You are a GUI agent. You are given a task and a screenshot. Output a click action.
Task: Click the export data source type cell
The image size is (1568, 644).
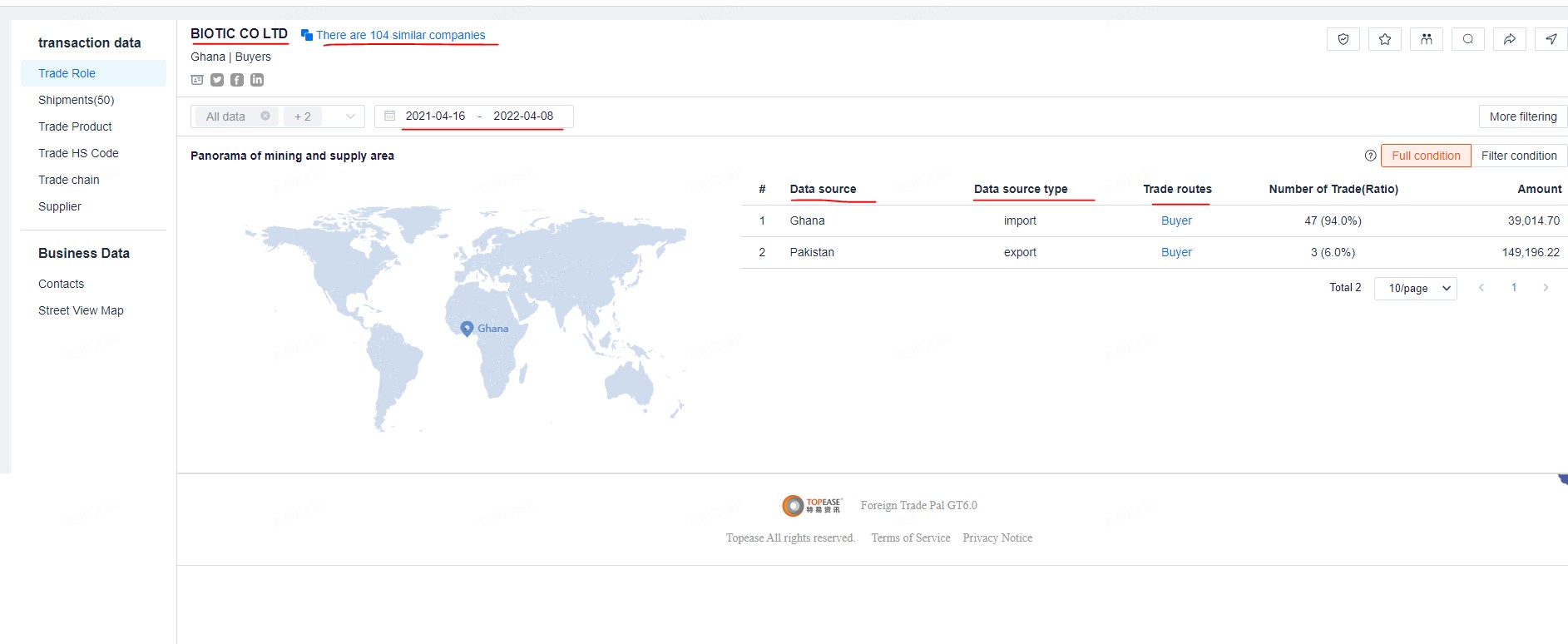click(x=1020, y=252)
